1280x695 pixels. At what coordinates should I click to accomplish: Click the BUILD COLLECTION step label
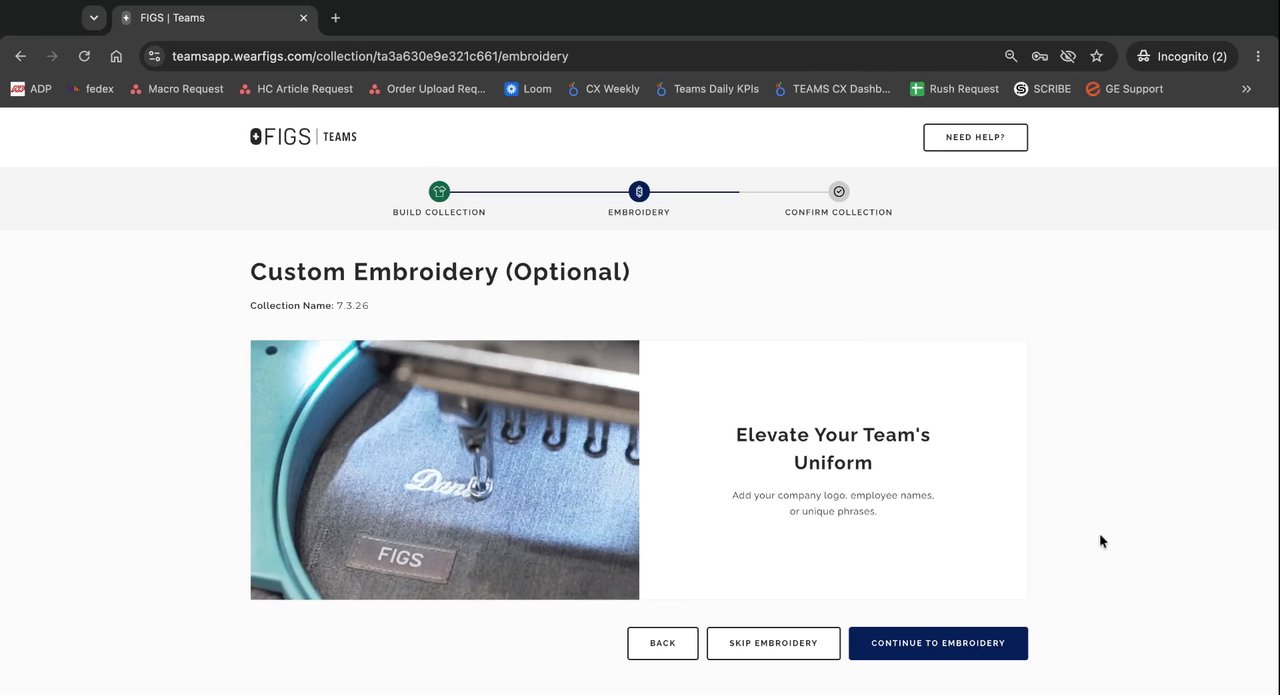click(x=439, y=212)
